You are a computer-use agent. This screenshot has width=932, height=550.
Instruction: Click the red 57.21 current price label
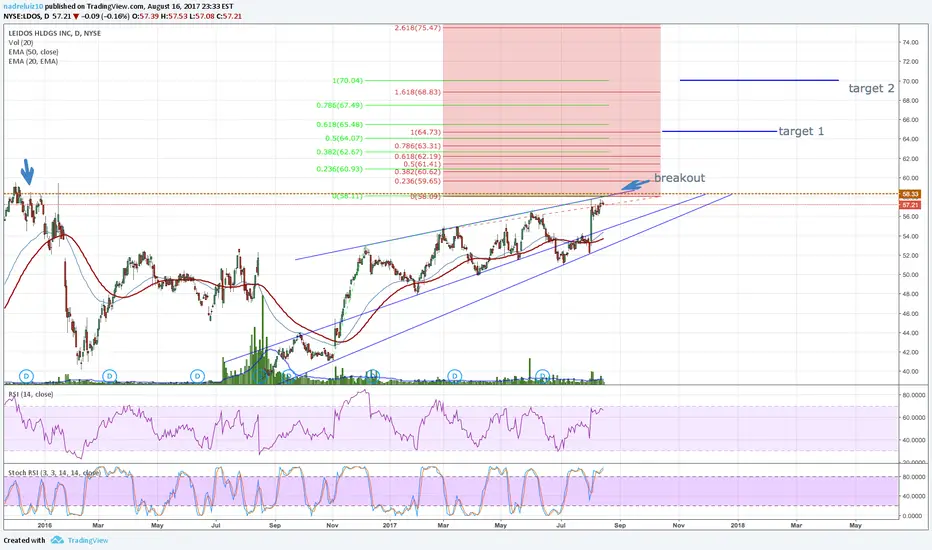(x=911, y=205)
